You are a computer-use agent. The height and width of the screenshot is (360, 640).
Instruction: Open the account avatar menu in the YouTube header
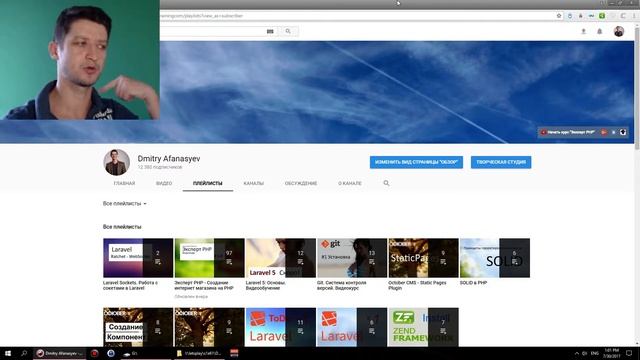click(619, 31)
